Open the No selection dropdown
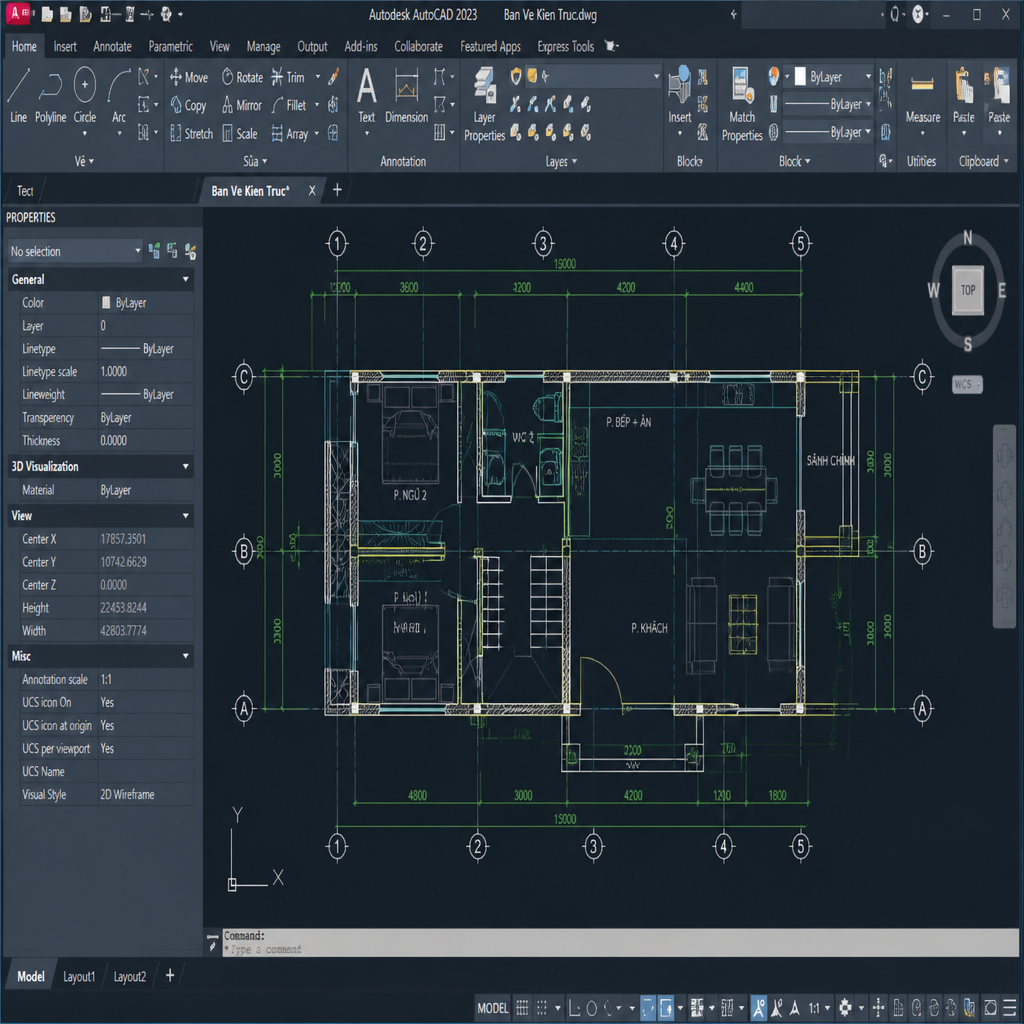Screen dimensions: 1024x1024 75,251
